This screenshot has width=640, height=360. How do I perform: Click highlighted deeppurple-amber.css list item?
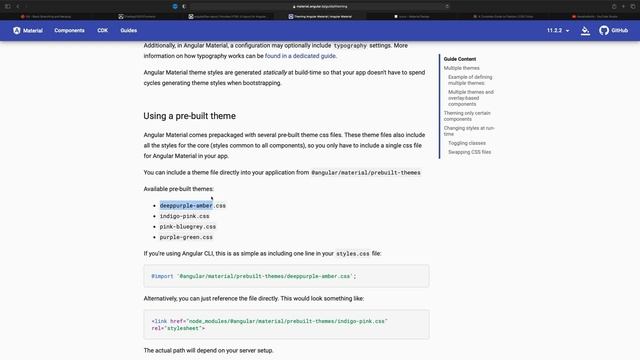(x=193, y=206)
